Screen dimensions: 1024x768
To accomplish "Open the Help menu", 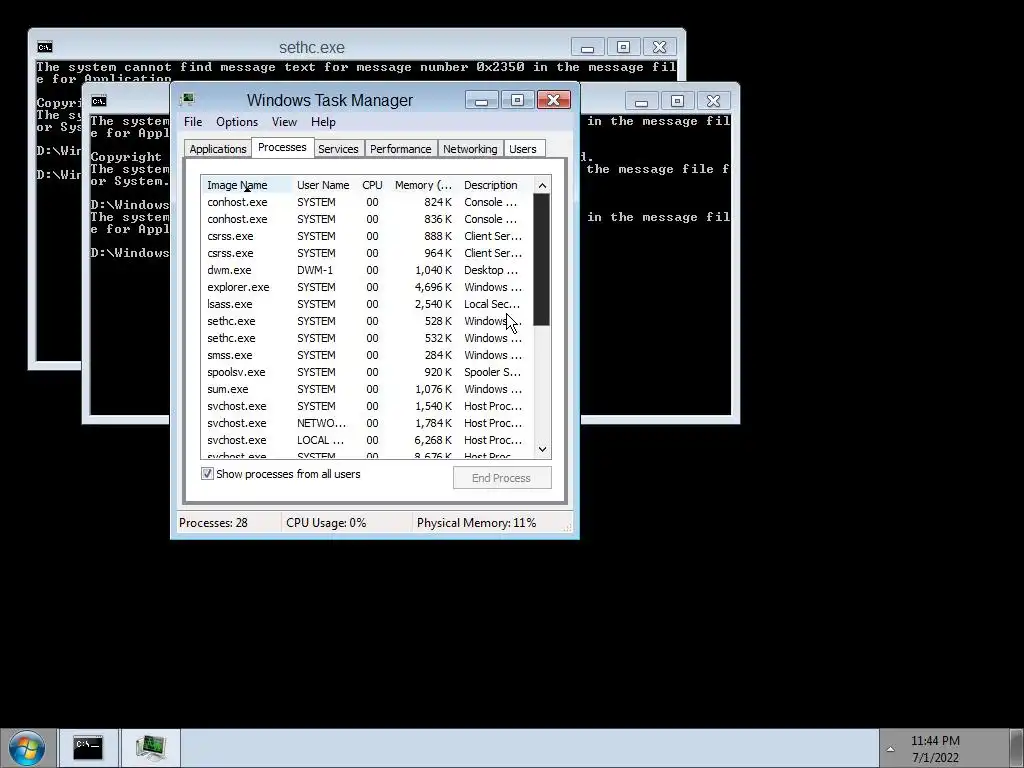I will point(323,122).
